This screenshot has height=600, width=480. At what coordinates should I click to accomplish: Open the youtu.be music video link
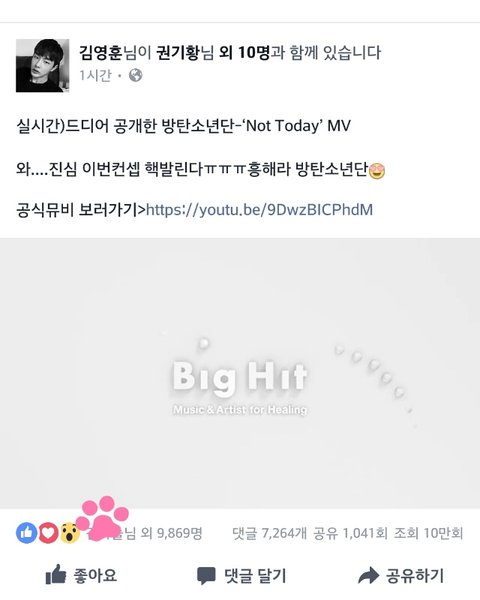260,209
